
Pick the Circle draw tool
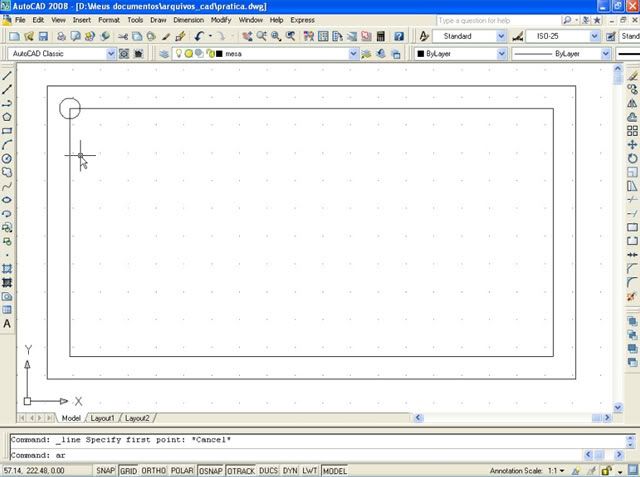7,158
